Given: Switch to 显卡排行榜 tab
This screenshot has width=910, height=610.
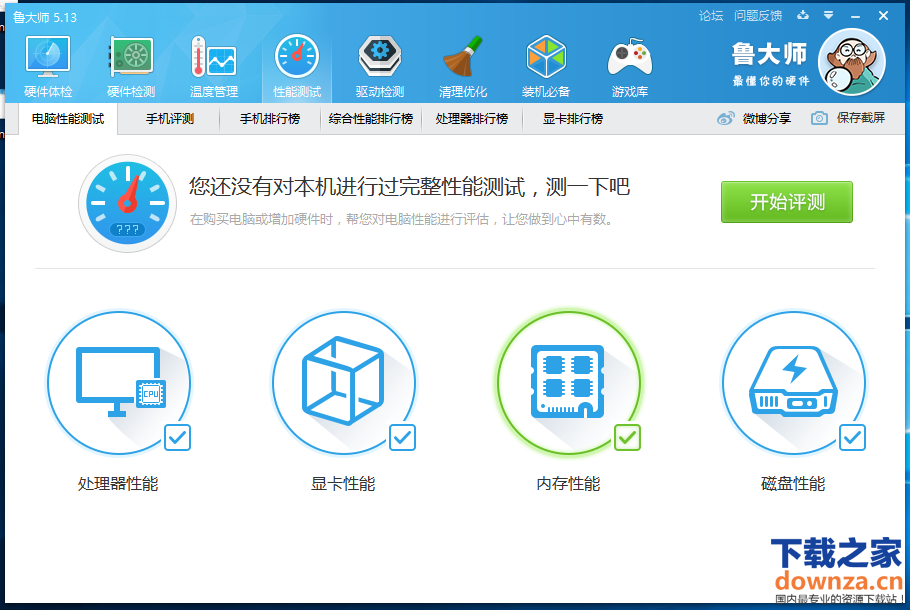Looking at the screenshot, I should pyautogui.click(x=573, y=119).
